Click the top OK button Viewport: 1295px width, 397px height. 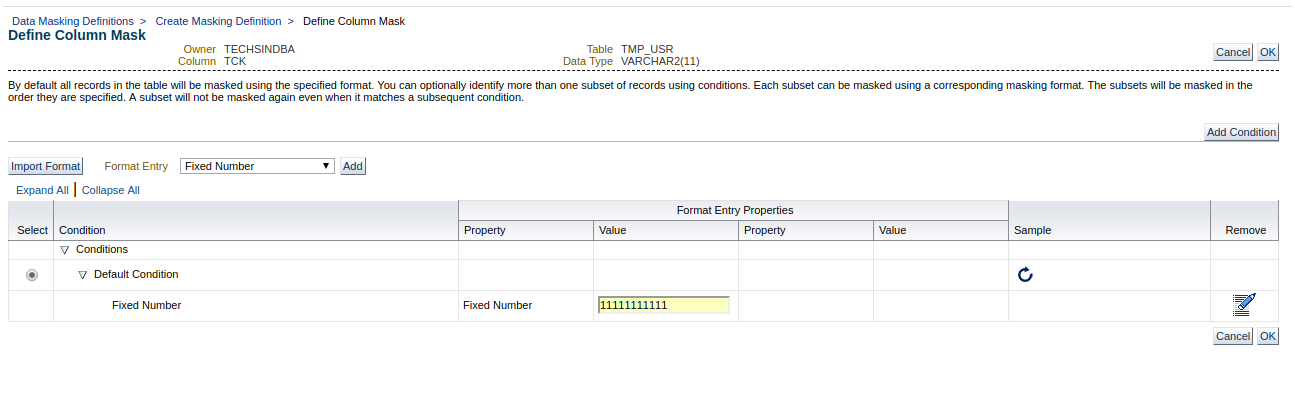[x=1268, y=52]
